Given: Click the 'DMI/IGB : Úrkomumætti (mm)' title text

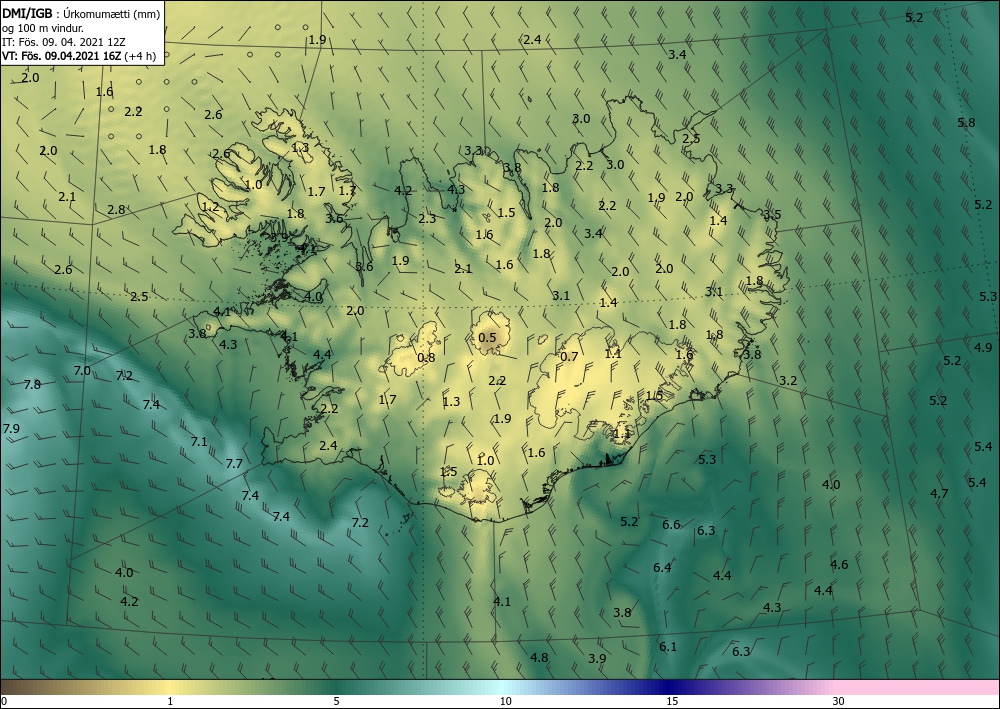Looking at the screenshot, I should pyautogui.click(x=82, y=14).
